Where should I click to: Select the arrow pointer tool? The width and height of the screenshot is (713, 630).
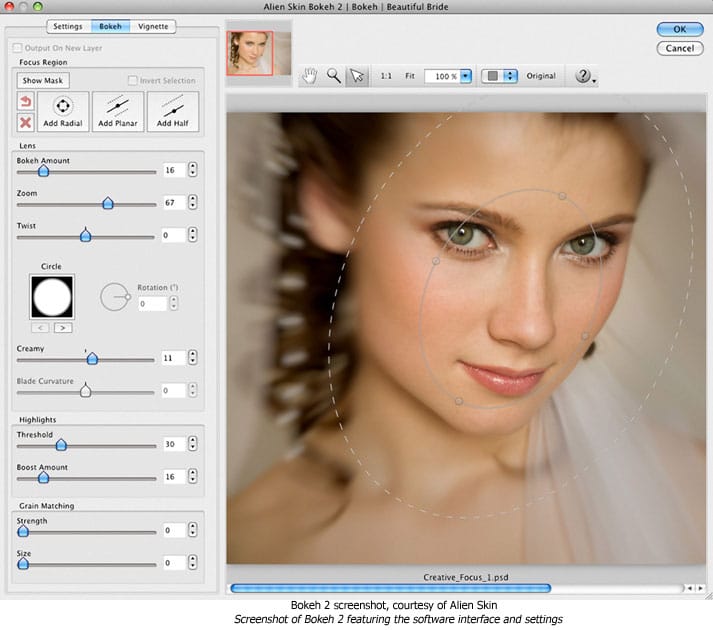[x=357, y=76]
